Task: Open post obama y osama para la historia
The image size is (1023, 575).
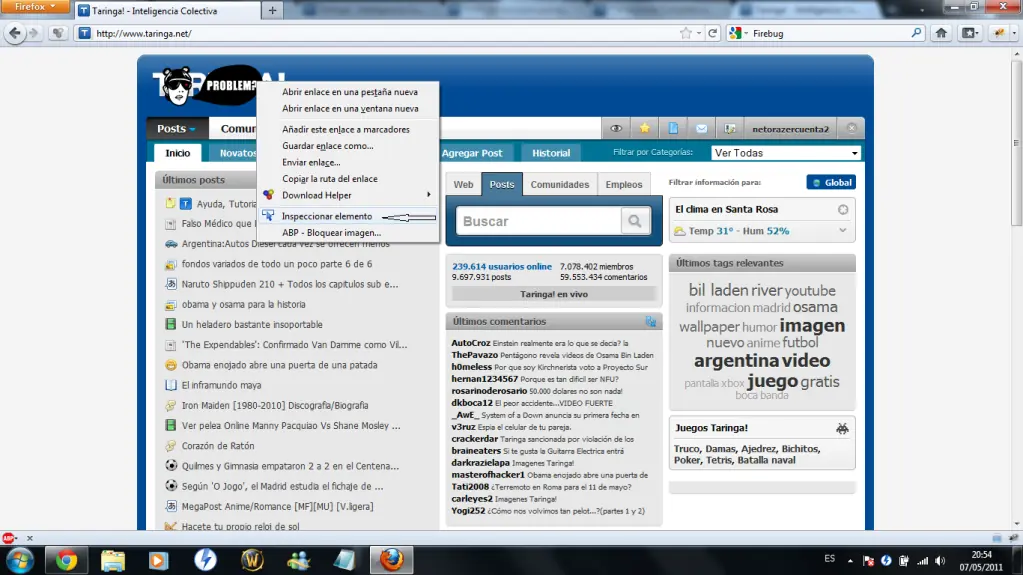Action: tap(243, 304)
